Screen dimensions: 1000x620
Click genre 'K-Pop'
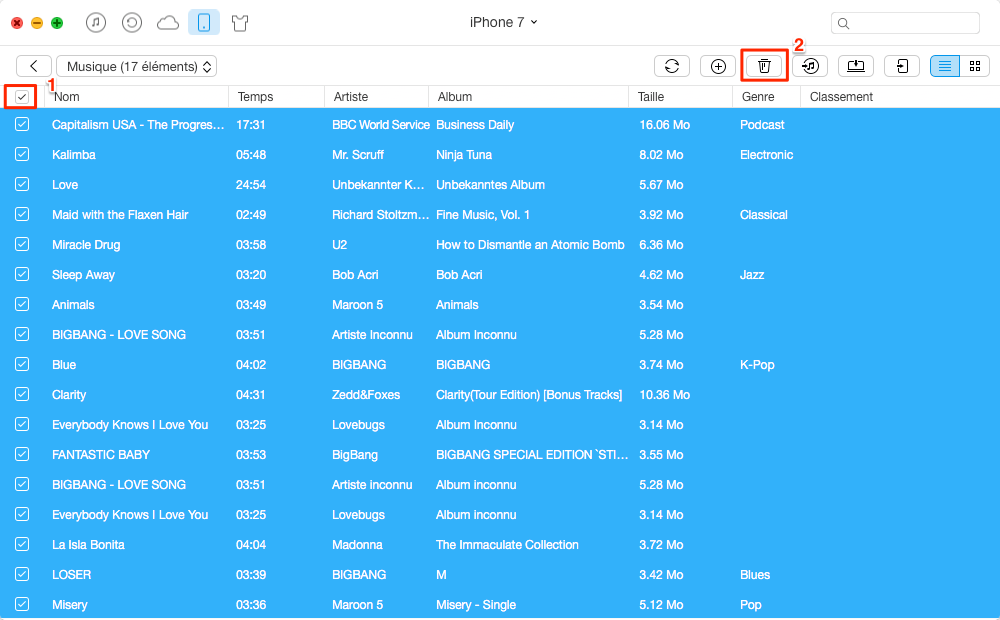click(757, 365)
